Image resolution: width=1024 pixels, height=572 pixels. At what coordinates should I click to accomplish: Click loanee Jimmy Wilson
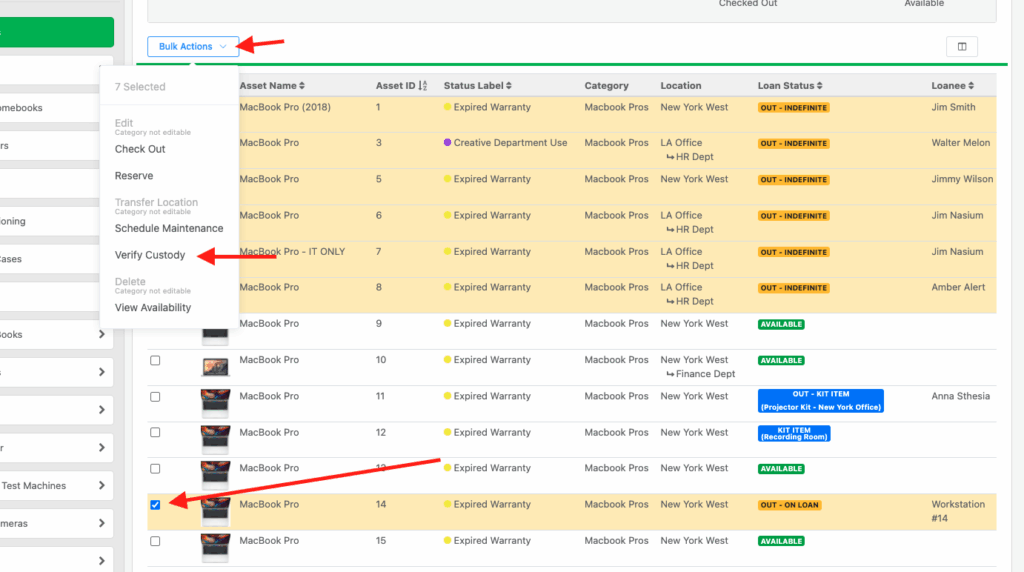point(962,179)
